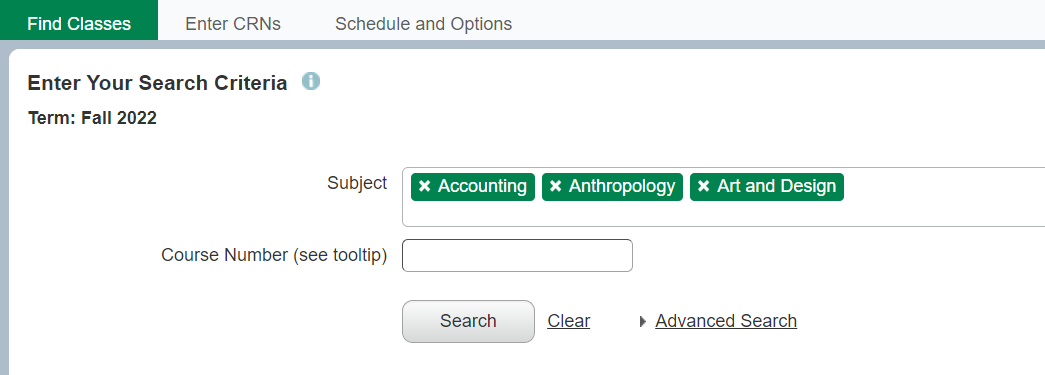1045x375 pixels.
Task: Open the Enter CRNs tab
Action: pyautogui.click(x=233, y=24)
